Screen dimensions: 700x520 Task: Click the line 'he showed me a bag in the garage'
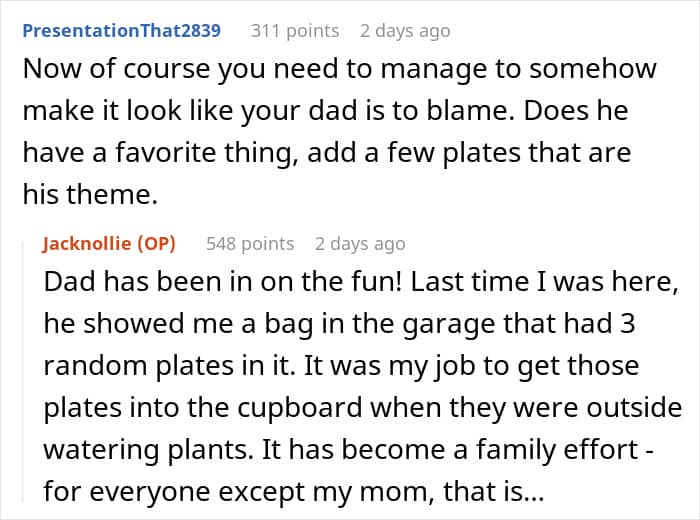click(339, 324)
